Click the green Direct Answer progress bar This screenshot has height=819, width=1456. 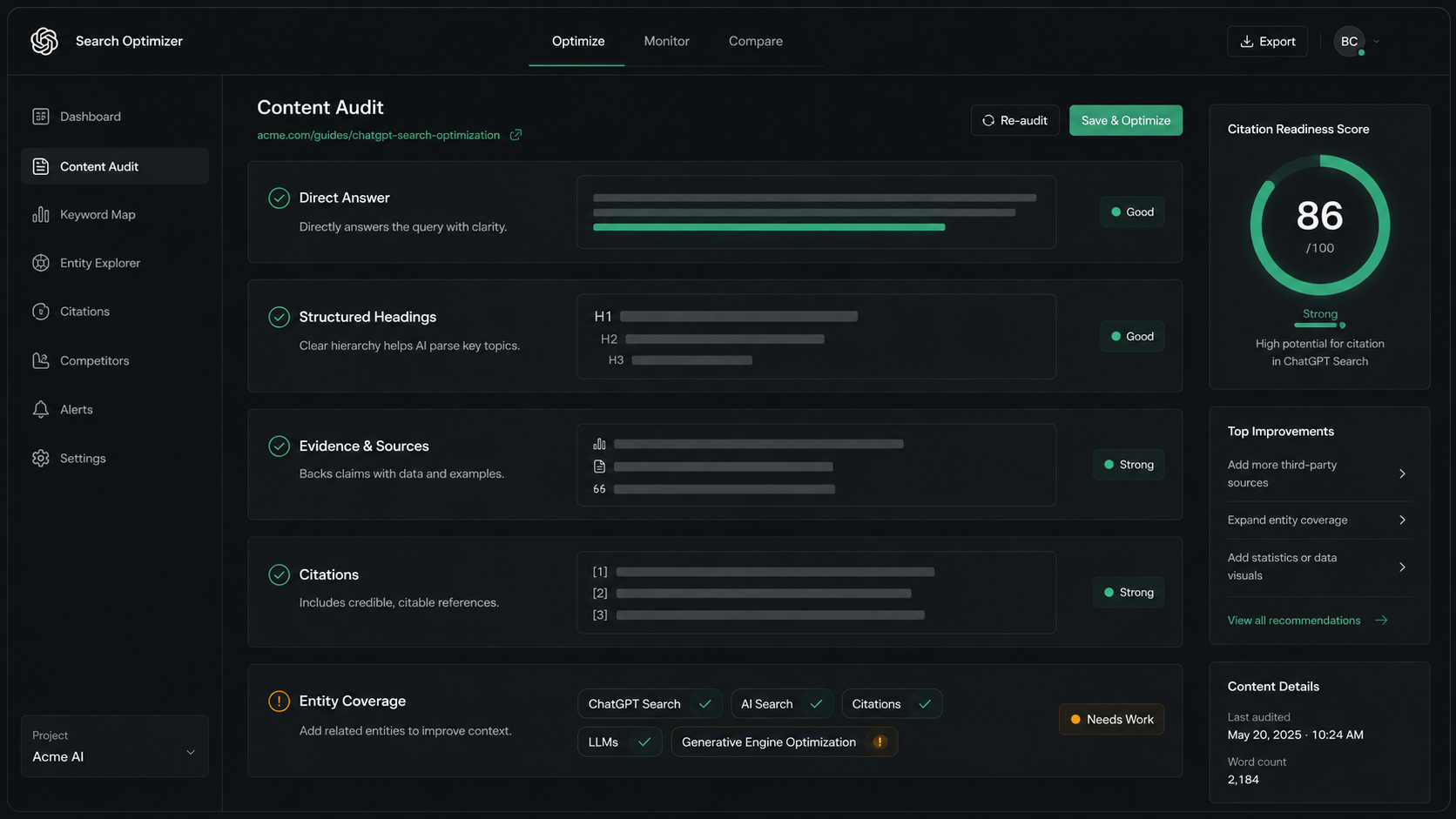tap(769, 227)
